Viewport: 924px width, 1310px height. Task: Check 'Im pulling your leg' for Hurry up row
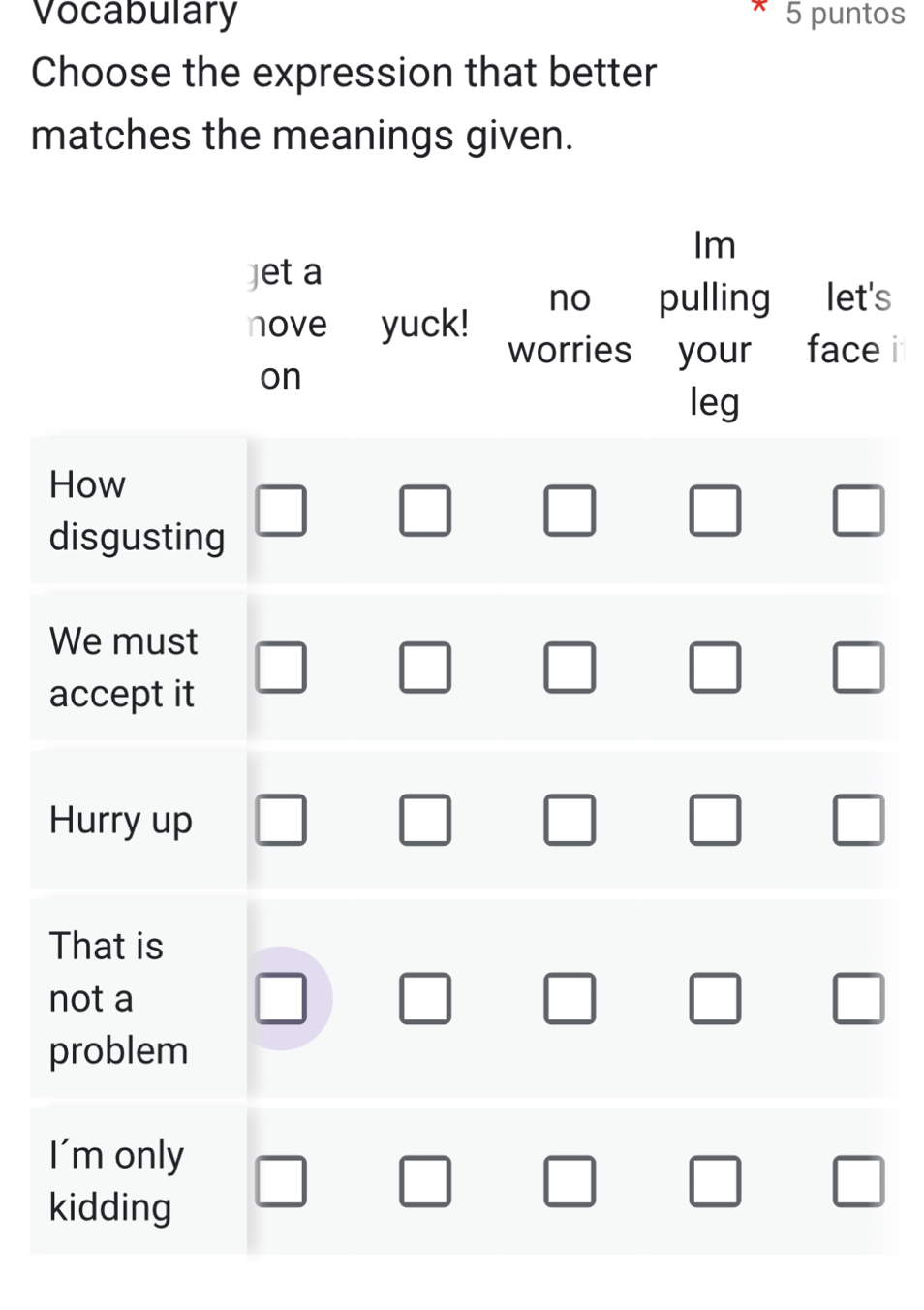point(715,820)
